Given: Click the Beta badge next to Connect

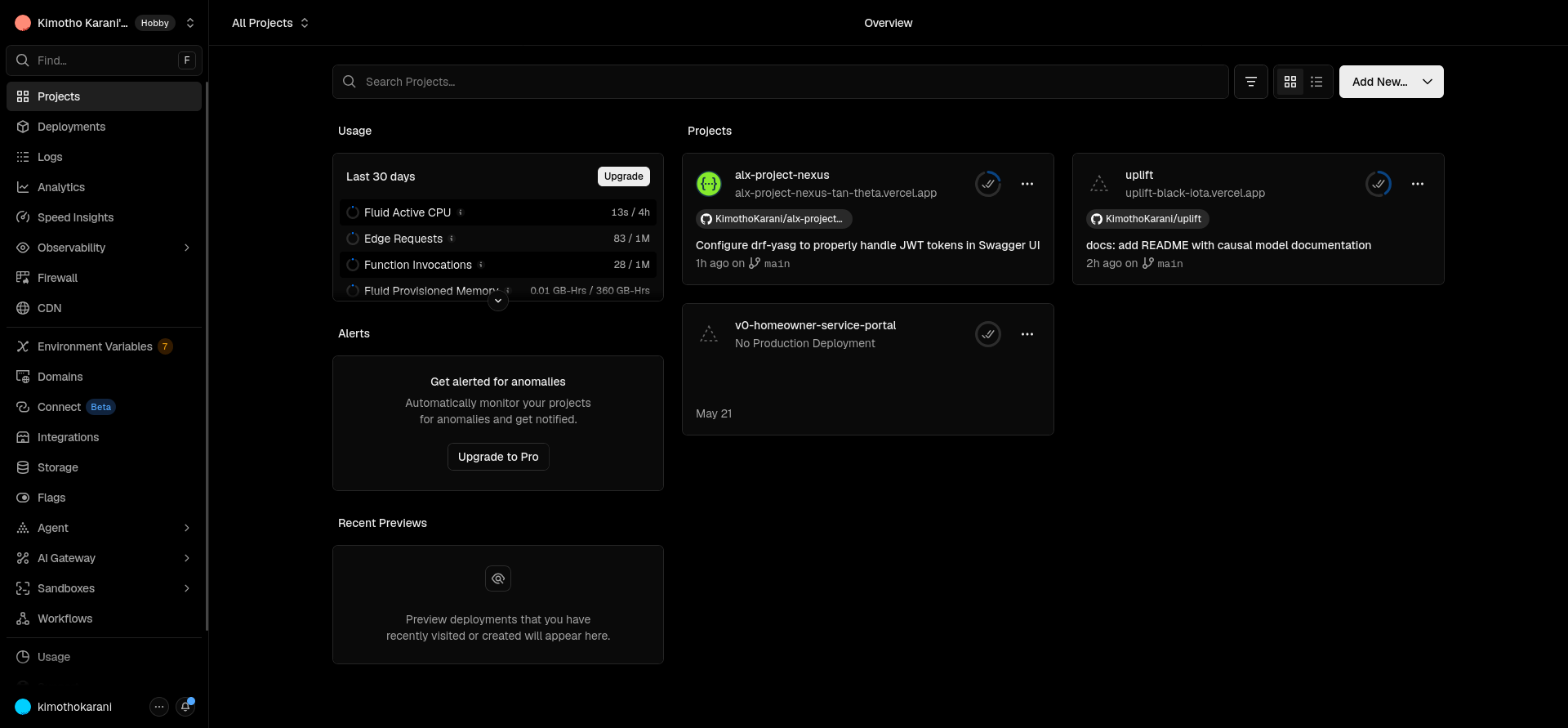Looking at the screenshot, I should pyautogui.click(x=101, y=407).
